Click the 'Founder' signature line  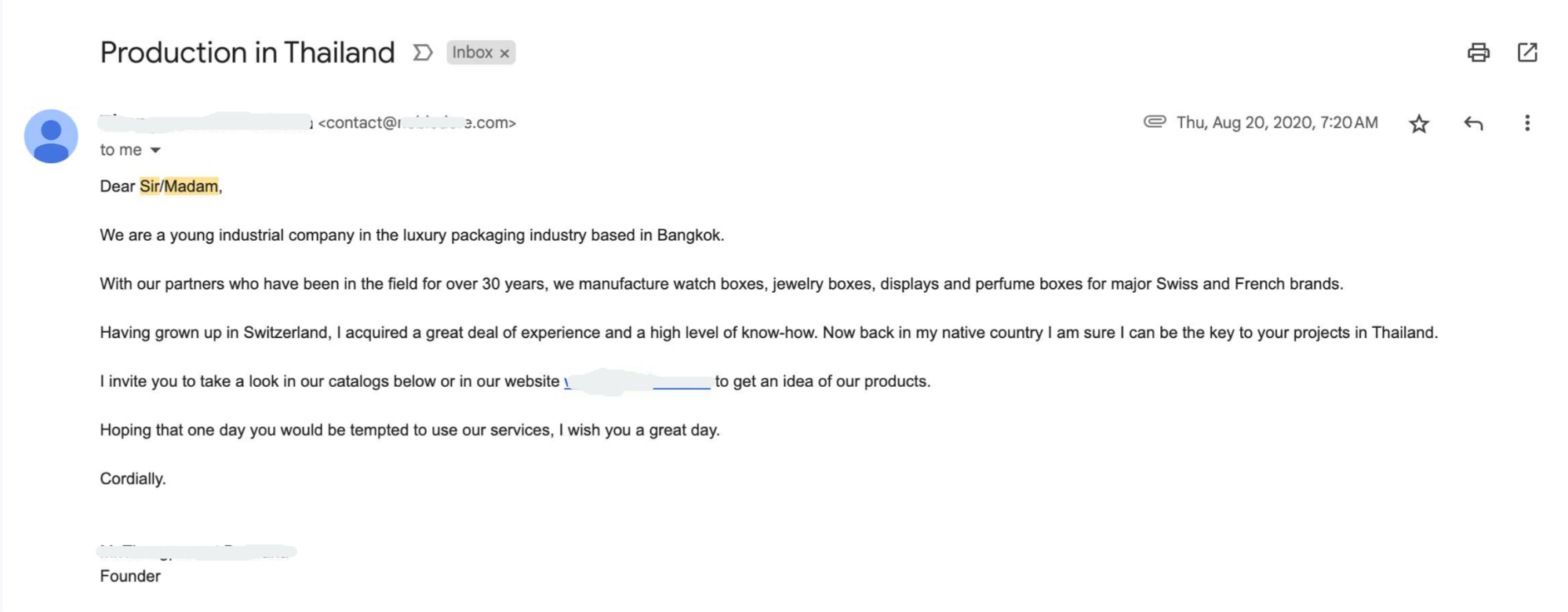coord(129,576)
